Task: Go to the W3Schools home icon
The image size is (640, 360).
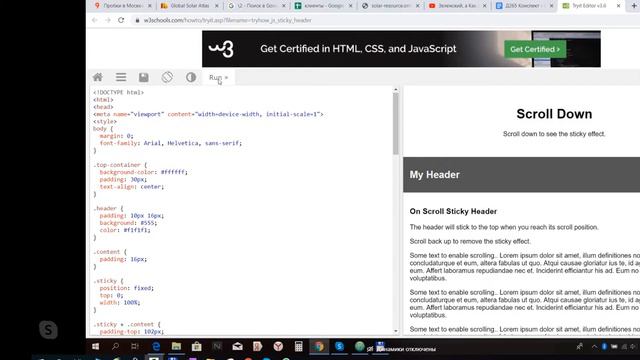Action: click(x=98, y=77)
